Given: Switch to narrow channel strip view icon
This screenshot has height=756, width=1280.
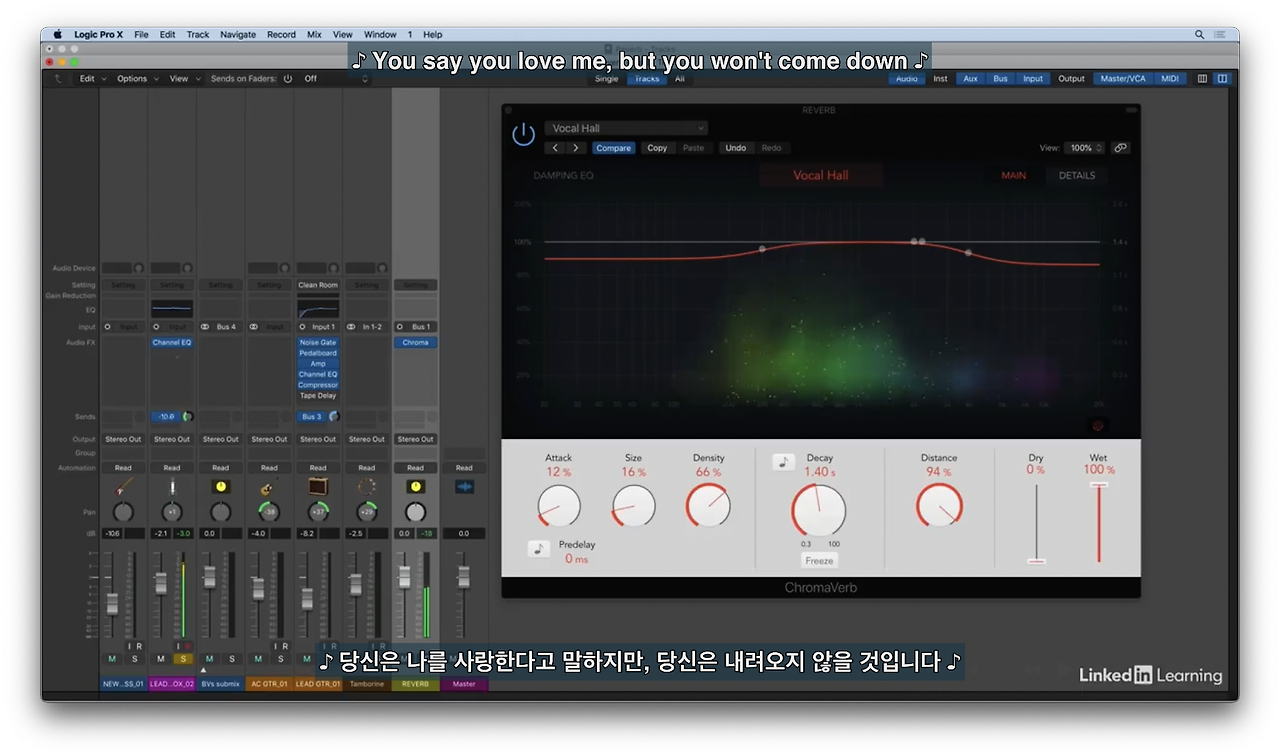Looking at the screenshot, I should pyautogui.click(x=1202, y=79).
